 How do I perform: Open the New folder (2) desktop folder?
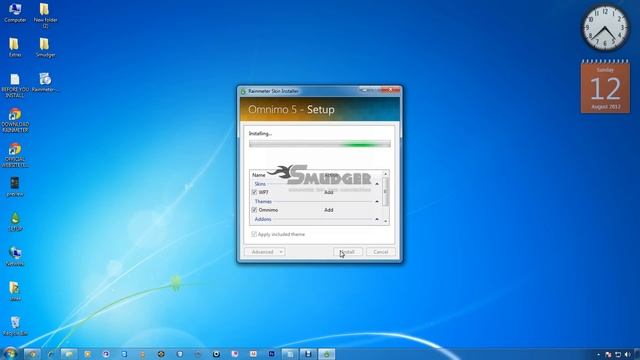click(45, 15)
